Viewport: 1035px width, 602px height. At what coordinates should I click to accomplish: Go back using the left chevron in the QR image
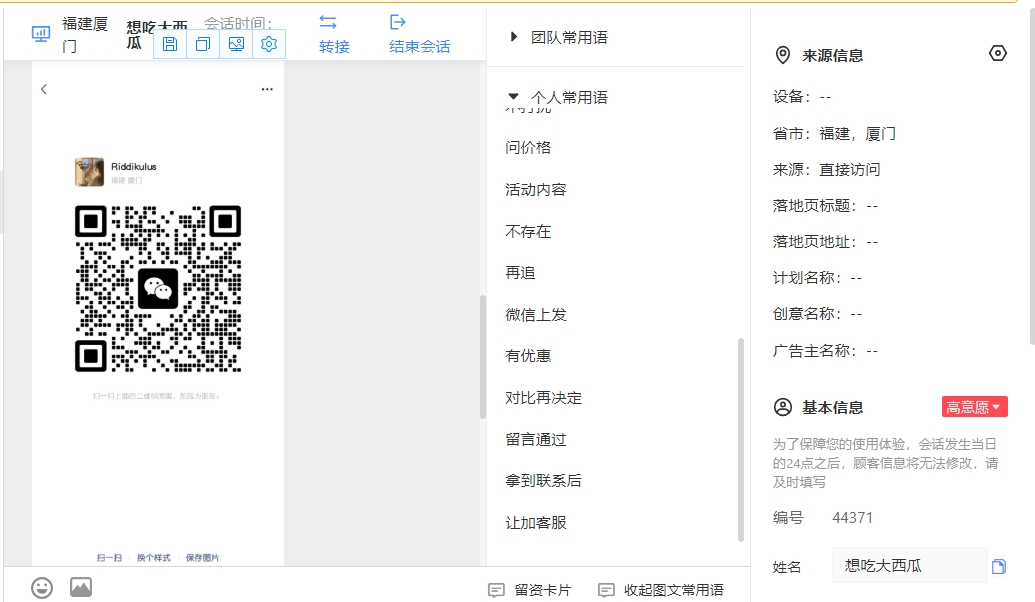44,89
